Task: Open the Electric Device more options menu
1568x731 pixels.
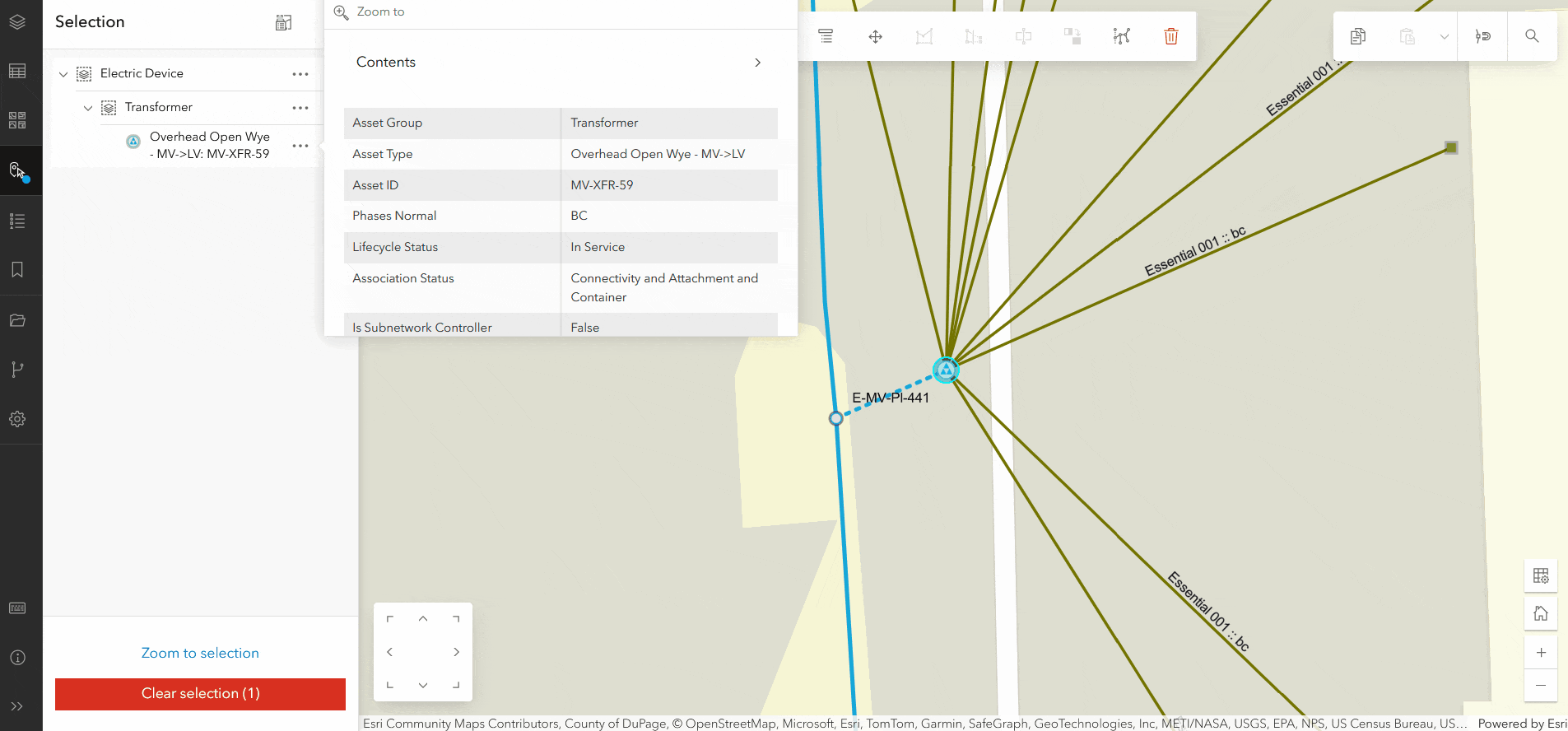Action: pyautogui.click(x=300, y=74)
